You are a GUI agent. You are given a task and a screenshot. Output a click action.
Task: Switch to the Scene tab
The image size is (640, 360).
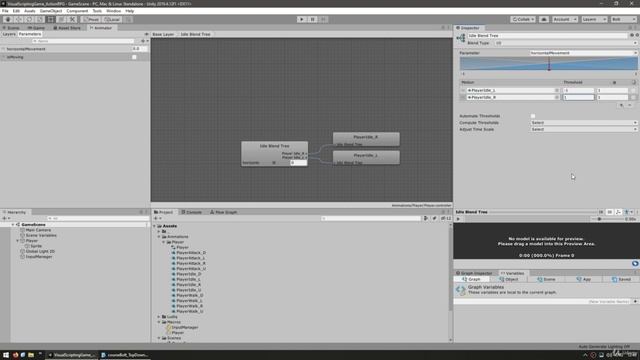pos(11,28)
